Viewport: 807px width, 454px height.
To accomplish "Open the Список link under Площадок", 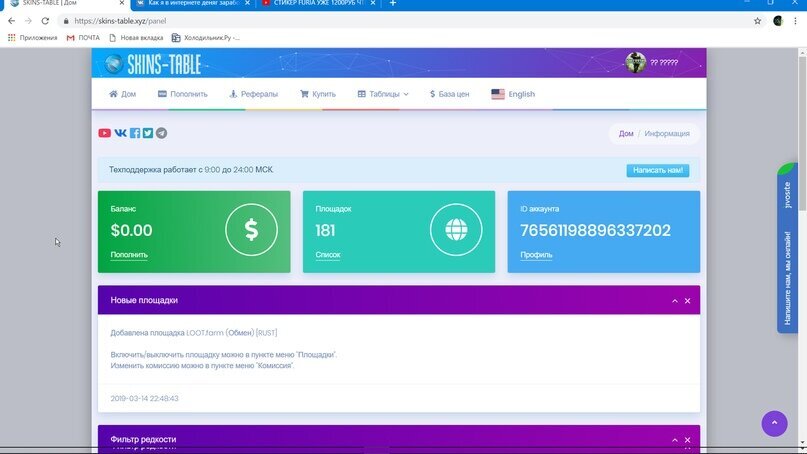I will coord(328,255).
